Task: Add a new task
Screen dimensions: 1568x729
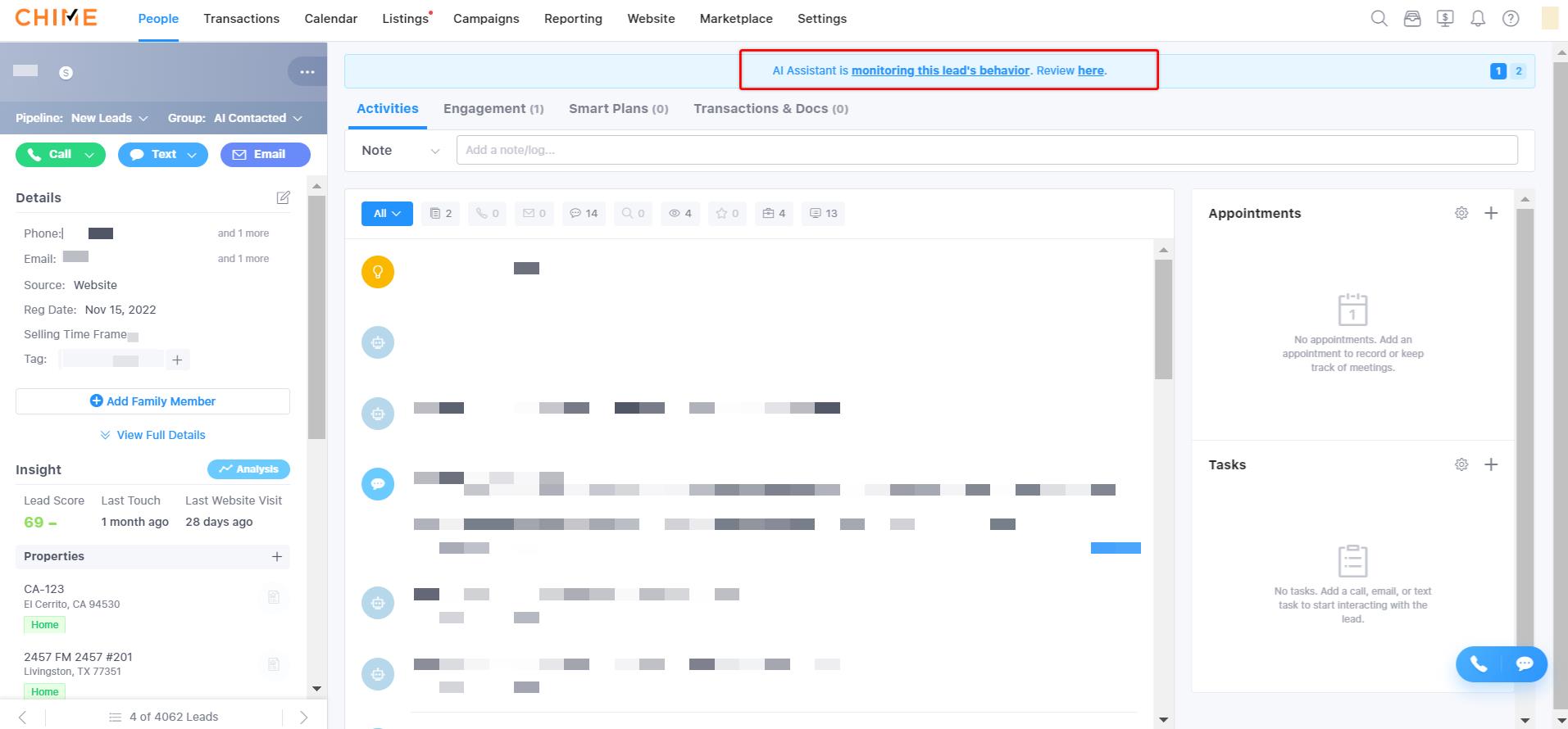Action: pyautogui.click(x=1491, y=464)
